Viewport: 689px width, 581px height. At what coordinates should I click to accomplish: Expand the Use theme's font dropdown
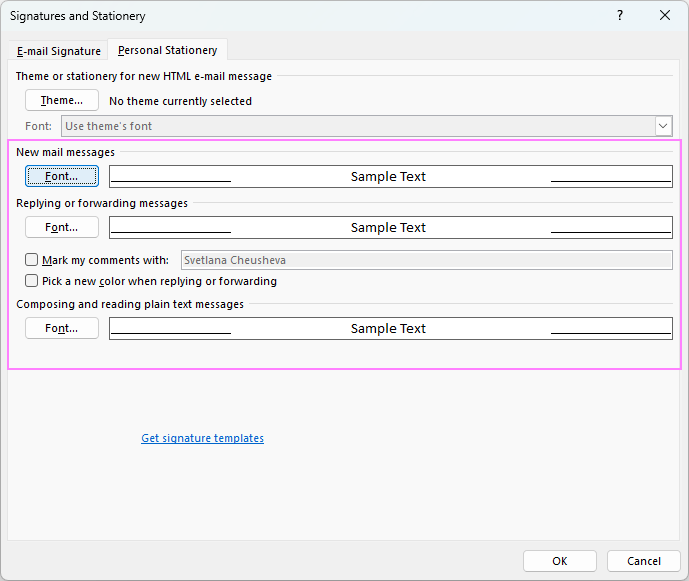366,126
